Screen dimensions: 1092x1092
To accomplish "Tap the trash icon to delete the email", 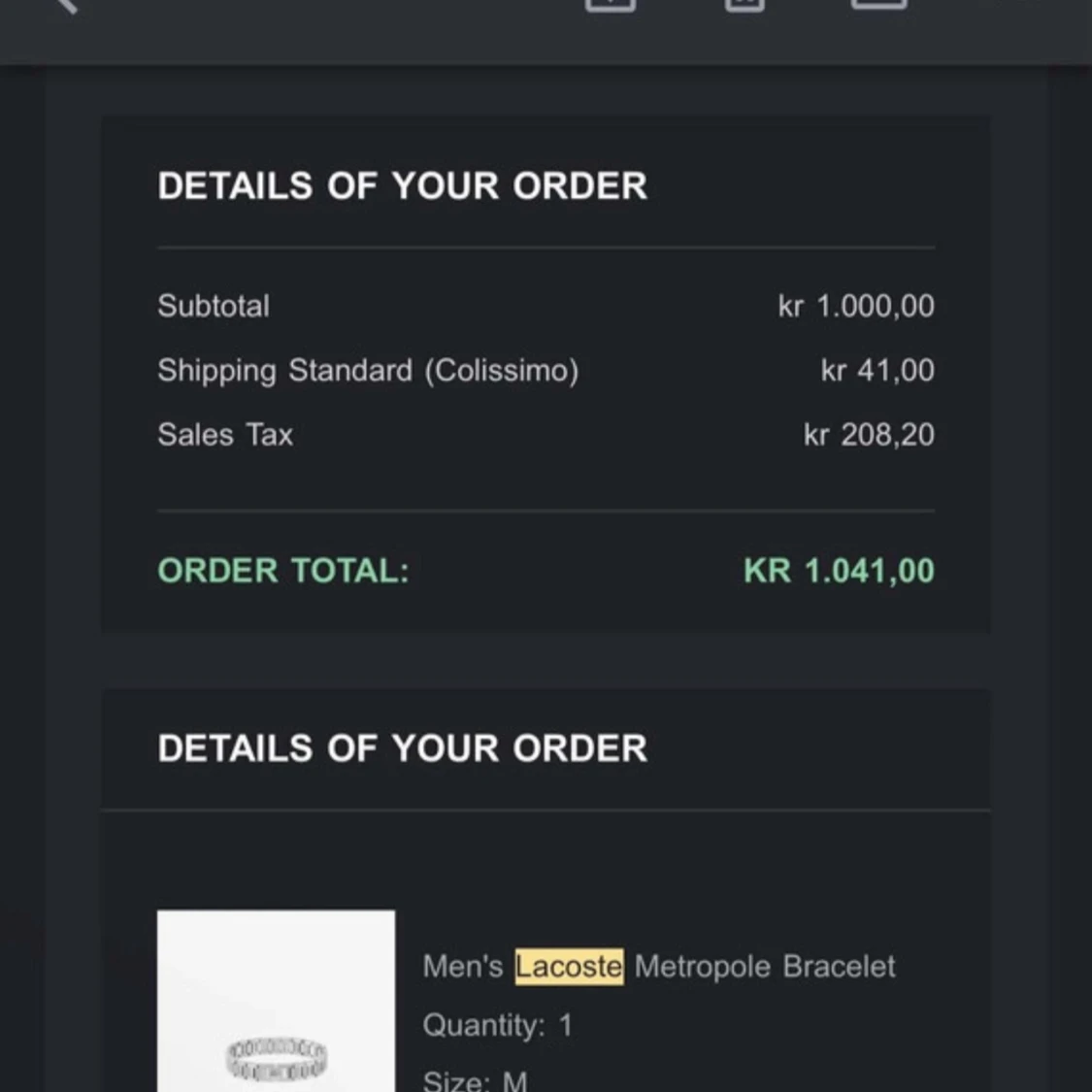I will (745, 4).
